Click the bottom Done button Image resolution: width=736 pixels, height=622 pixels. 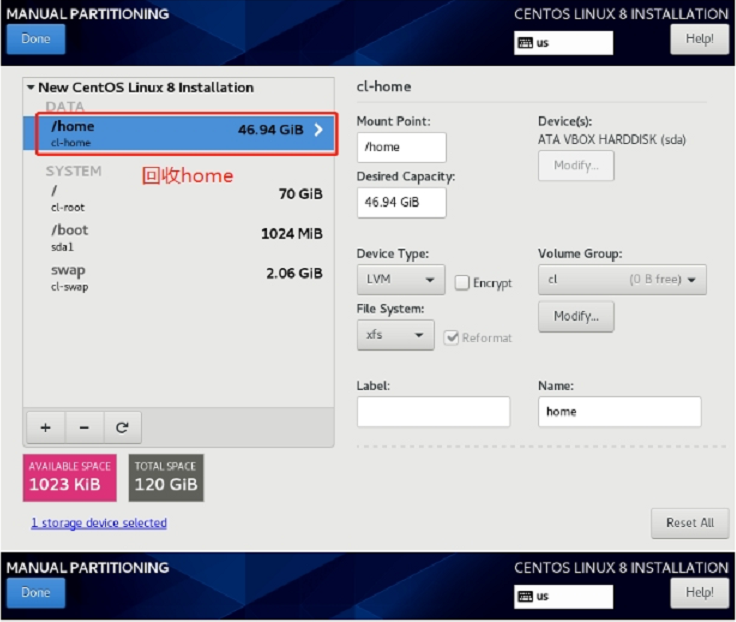pyautogui.click(x=36, y=592)
